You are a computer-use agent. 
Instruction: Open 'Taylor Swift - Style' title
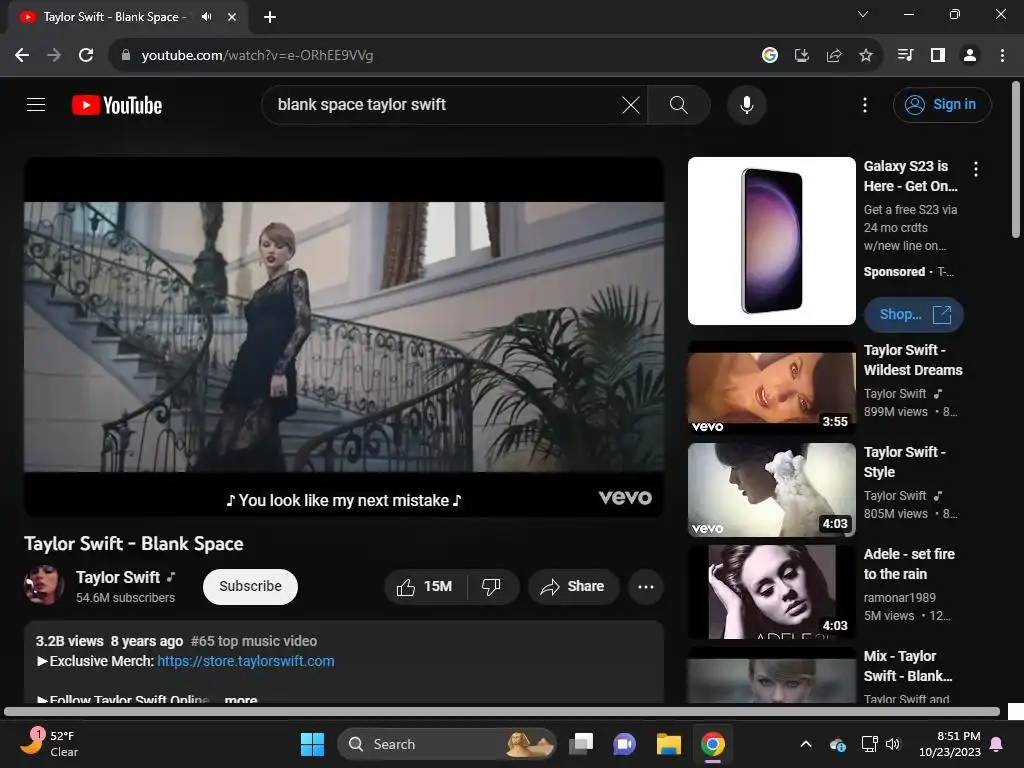[x=904, y=462]
